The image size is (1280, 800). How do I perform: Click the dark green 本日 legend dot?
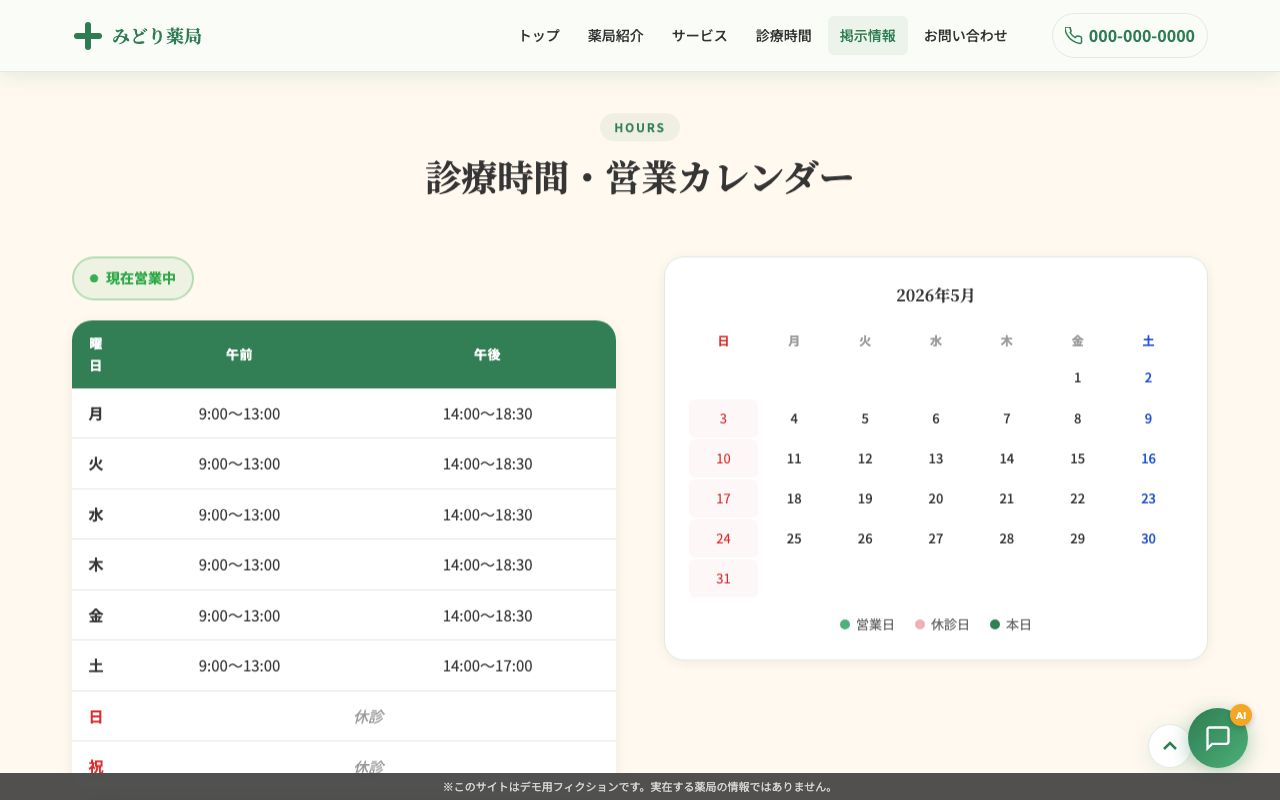(995, 624)
